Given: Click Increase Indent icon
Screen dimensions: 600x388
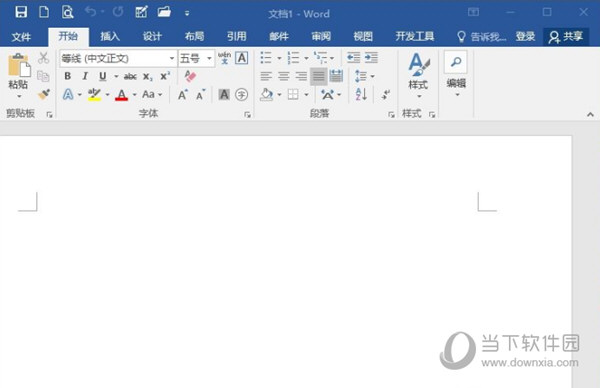Looking at the screenshot, I should pos(371,58).
